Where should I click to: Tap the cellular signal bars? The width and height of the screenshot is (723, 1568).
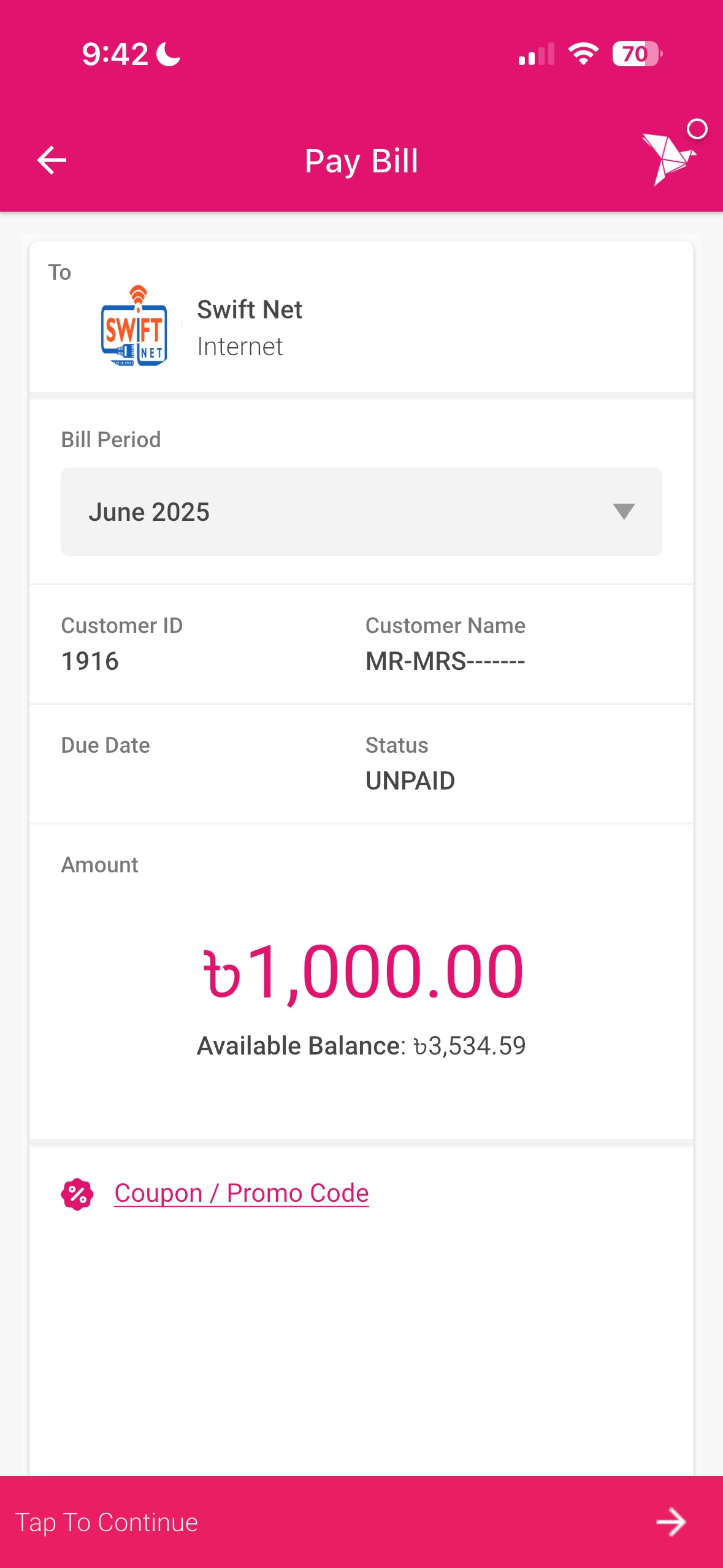(536, 54)
